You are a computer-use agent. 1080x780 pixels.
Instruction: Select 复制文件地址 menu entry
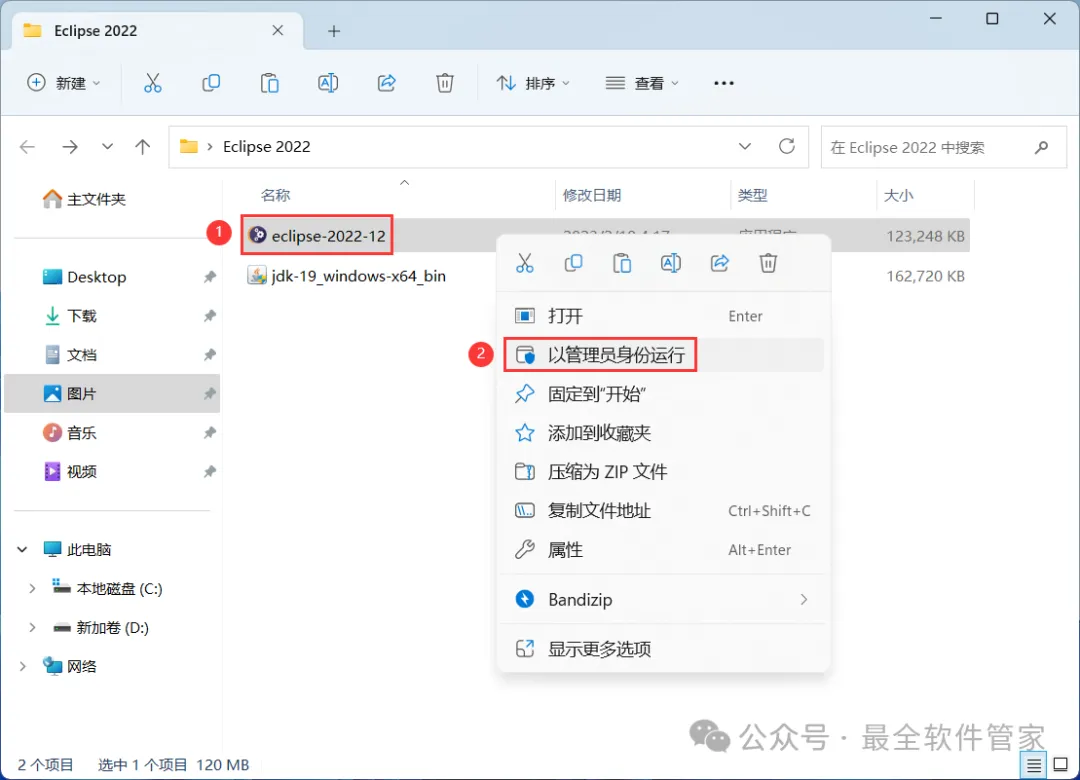[x=663, y=511]
